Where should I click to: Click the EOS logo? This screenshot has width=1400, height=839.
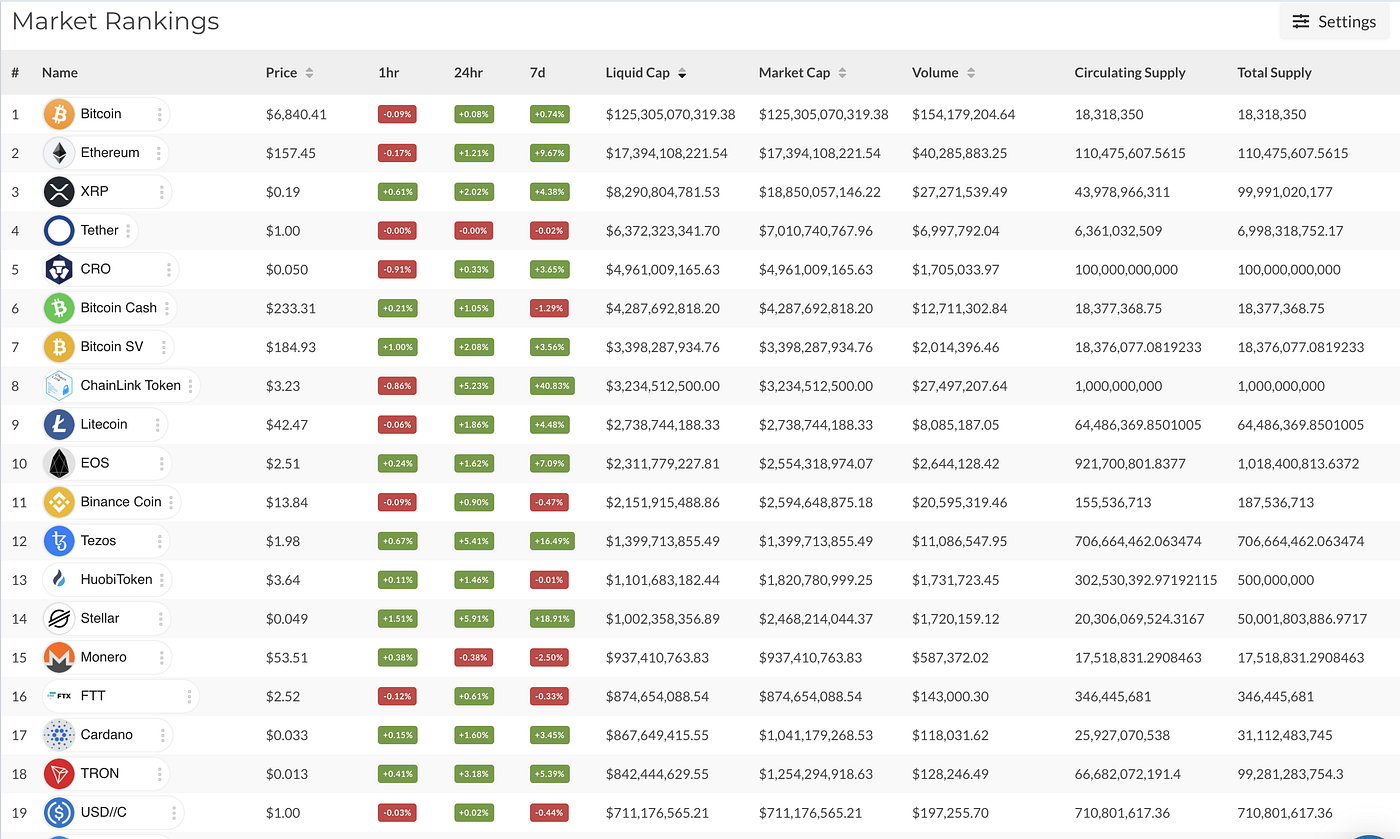[59, 463]
